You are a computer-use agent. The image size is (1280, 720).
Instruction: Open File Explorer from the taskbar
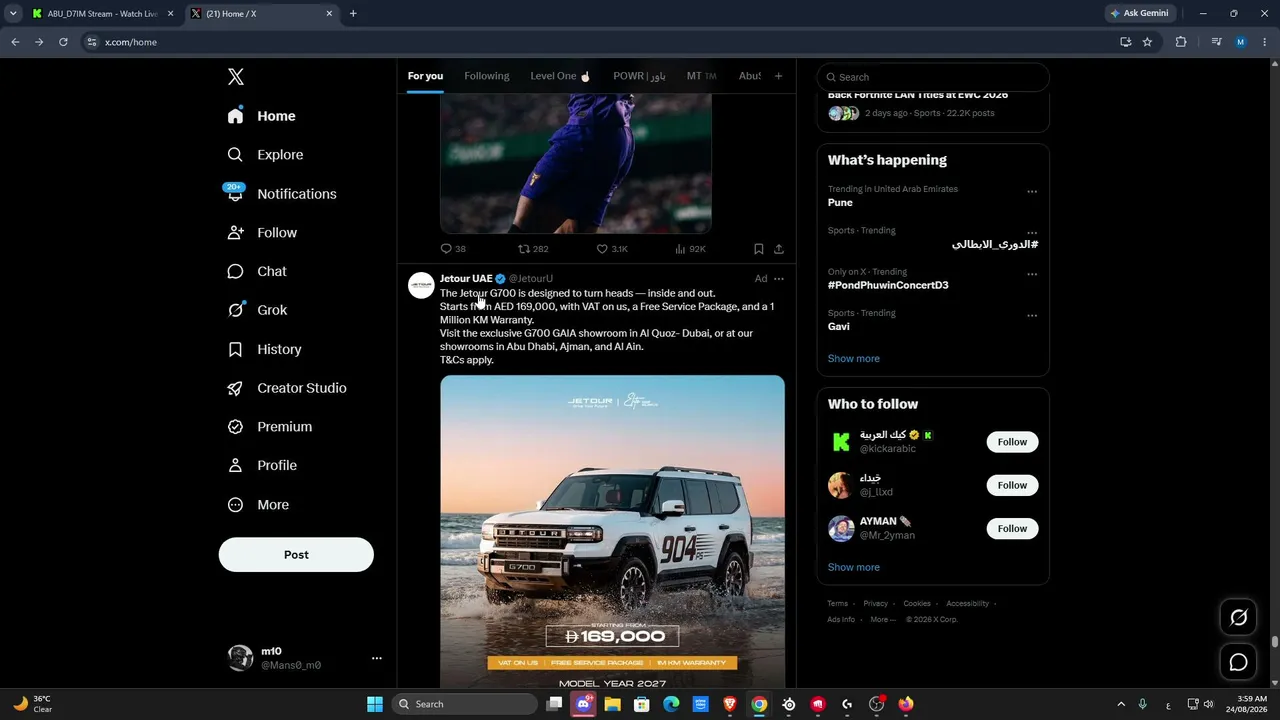click(612, 704)
